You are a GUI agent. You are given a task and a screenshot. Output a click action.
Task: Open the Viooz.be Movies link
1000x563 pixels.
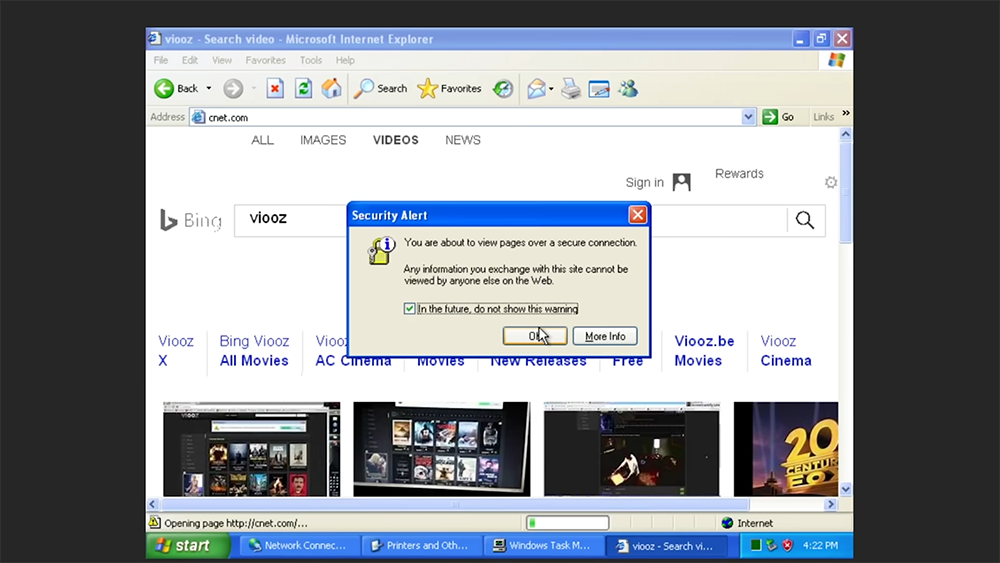point(704,351)
